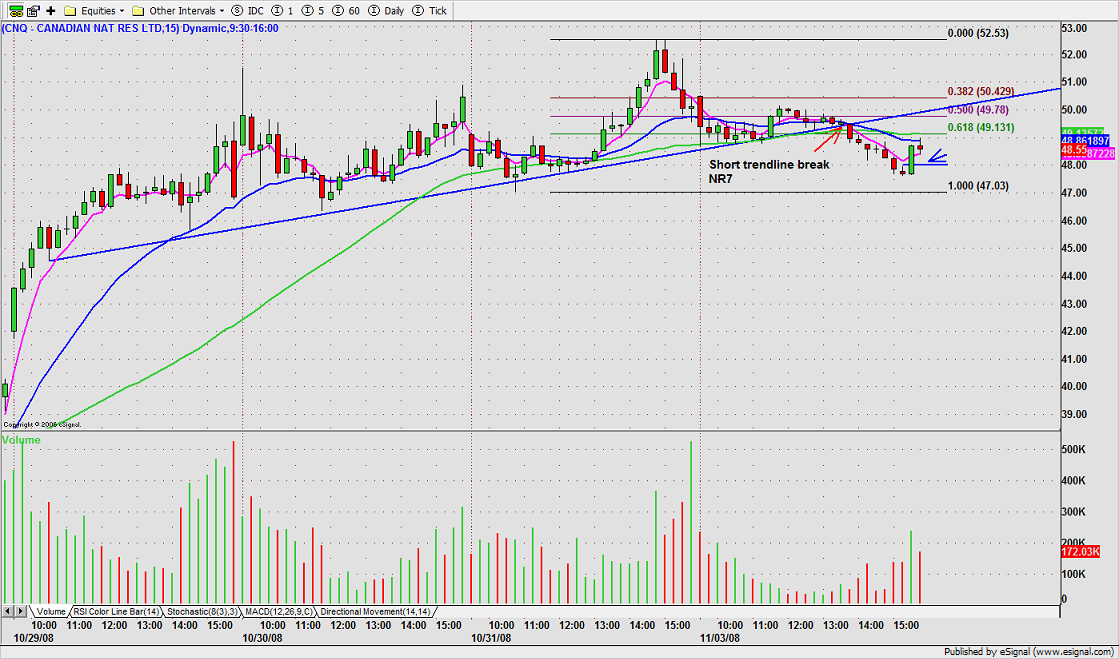Click the Published by eSignal footer text

click(x=1030, y=652)
